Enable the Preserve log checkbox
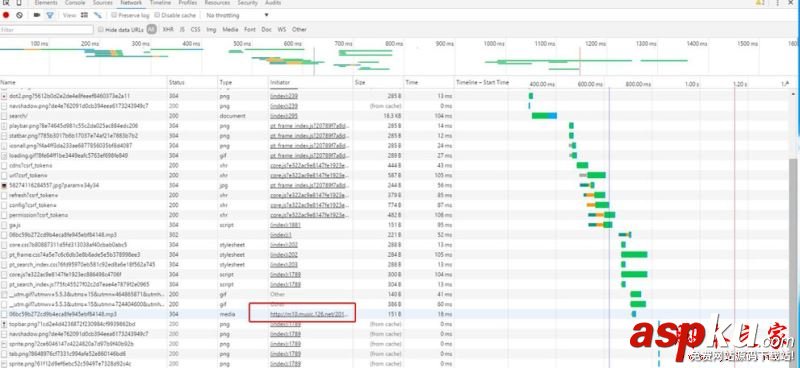Screen dimensions: 800x368 (x=114, y=15)
